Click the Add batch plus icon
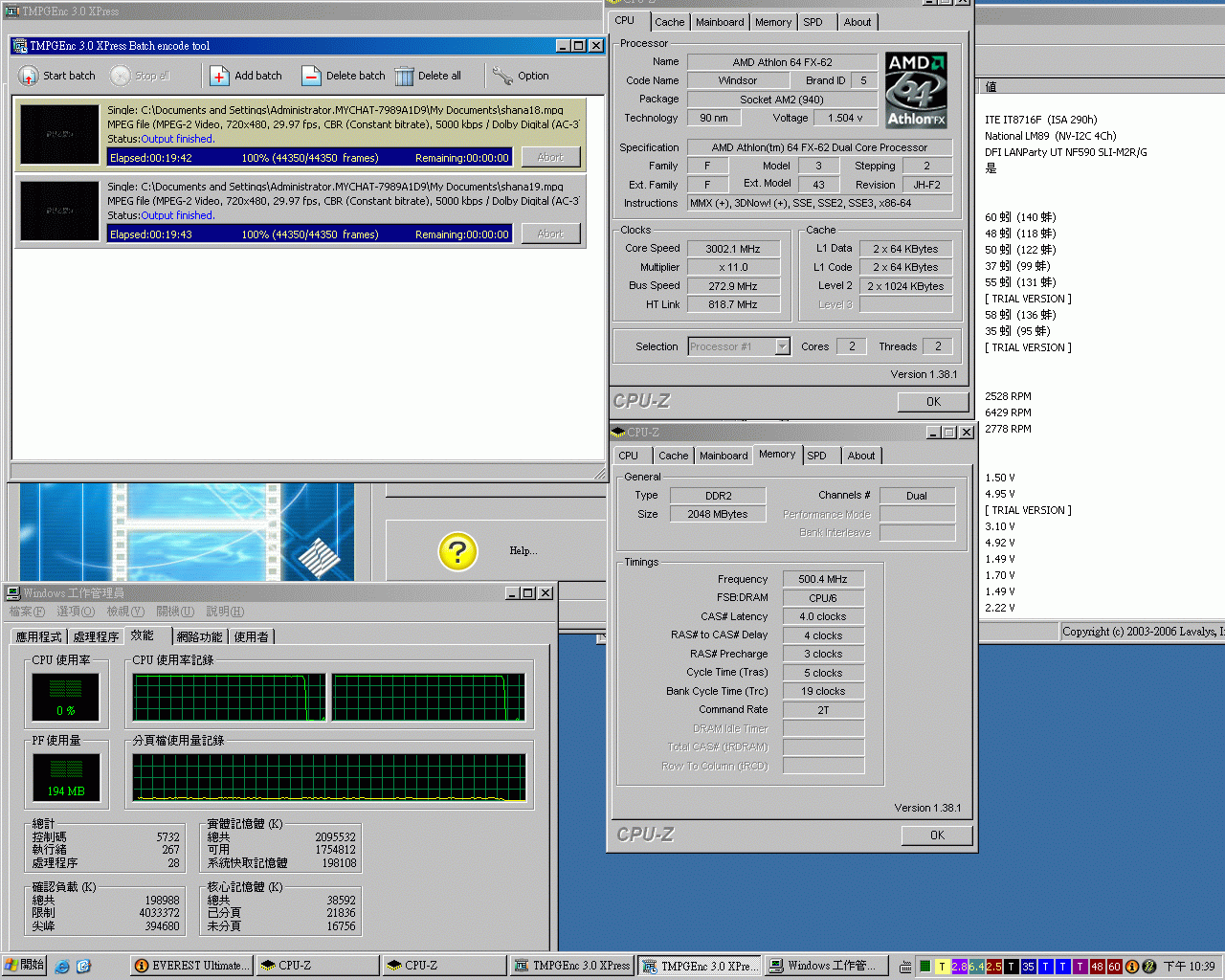 click(x=219, y=76)
